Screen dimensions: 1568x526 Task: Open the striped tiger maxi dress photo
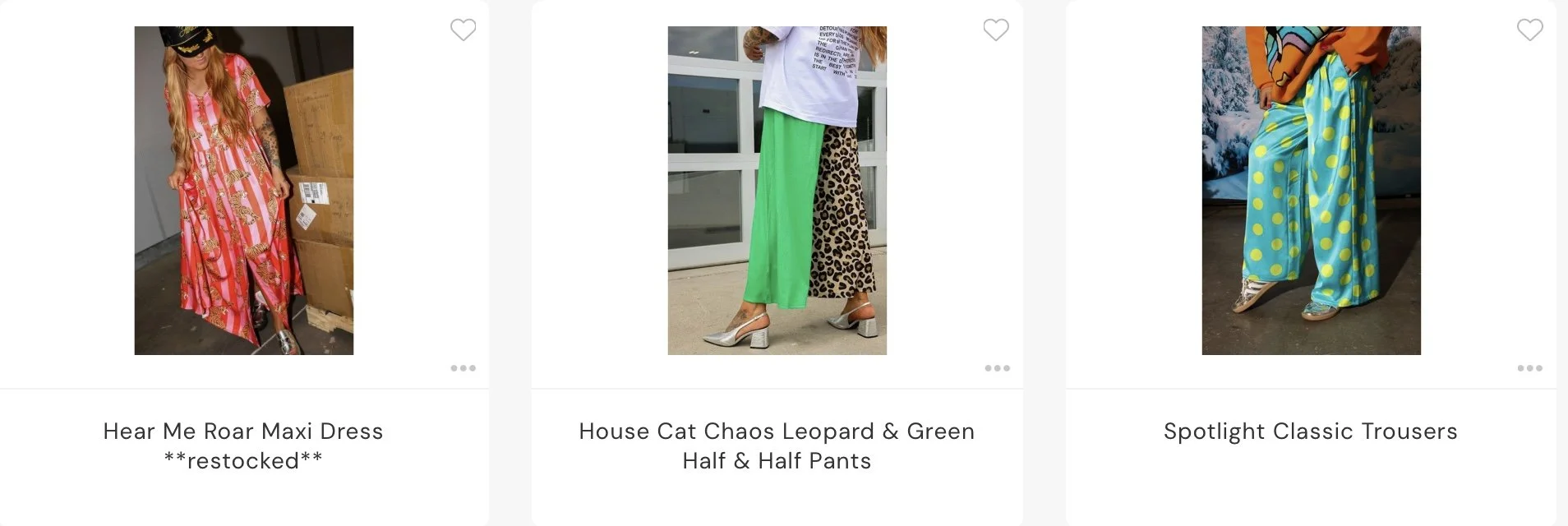(244, 191)
